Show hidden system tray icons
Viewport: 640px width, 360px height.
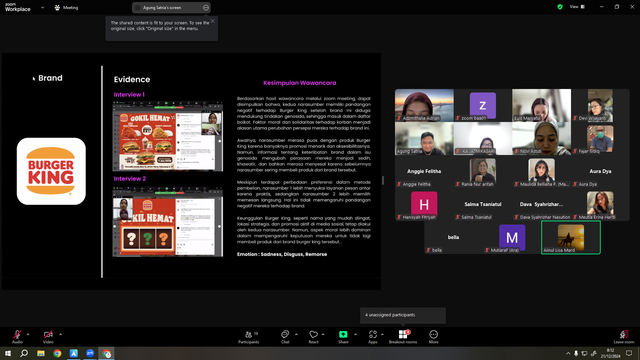568,353
